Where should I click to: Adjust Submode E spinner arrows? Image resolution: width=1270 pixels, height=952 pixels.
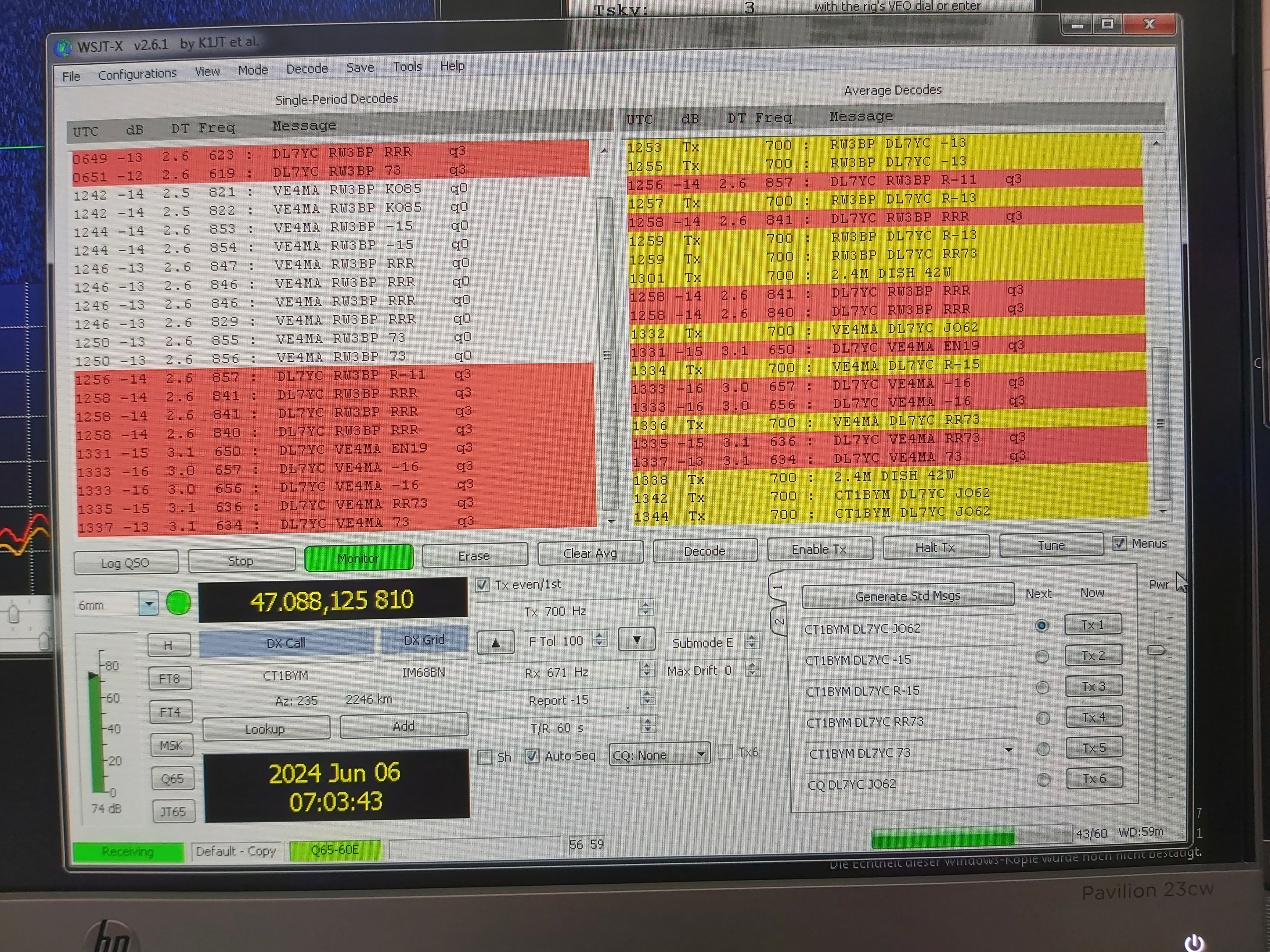(752, 641)
